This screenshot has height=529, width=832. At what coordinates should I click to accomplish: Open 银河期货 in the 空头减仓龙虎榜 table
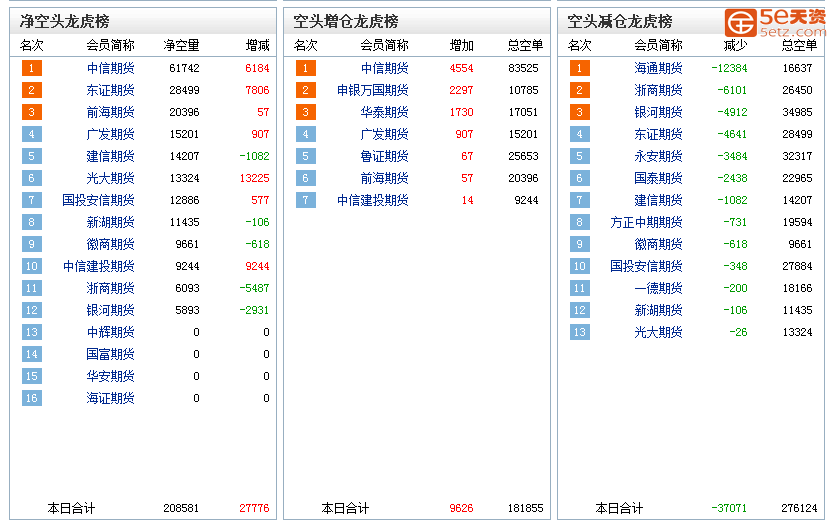(x=658, y=112)
